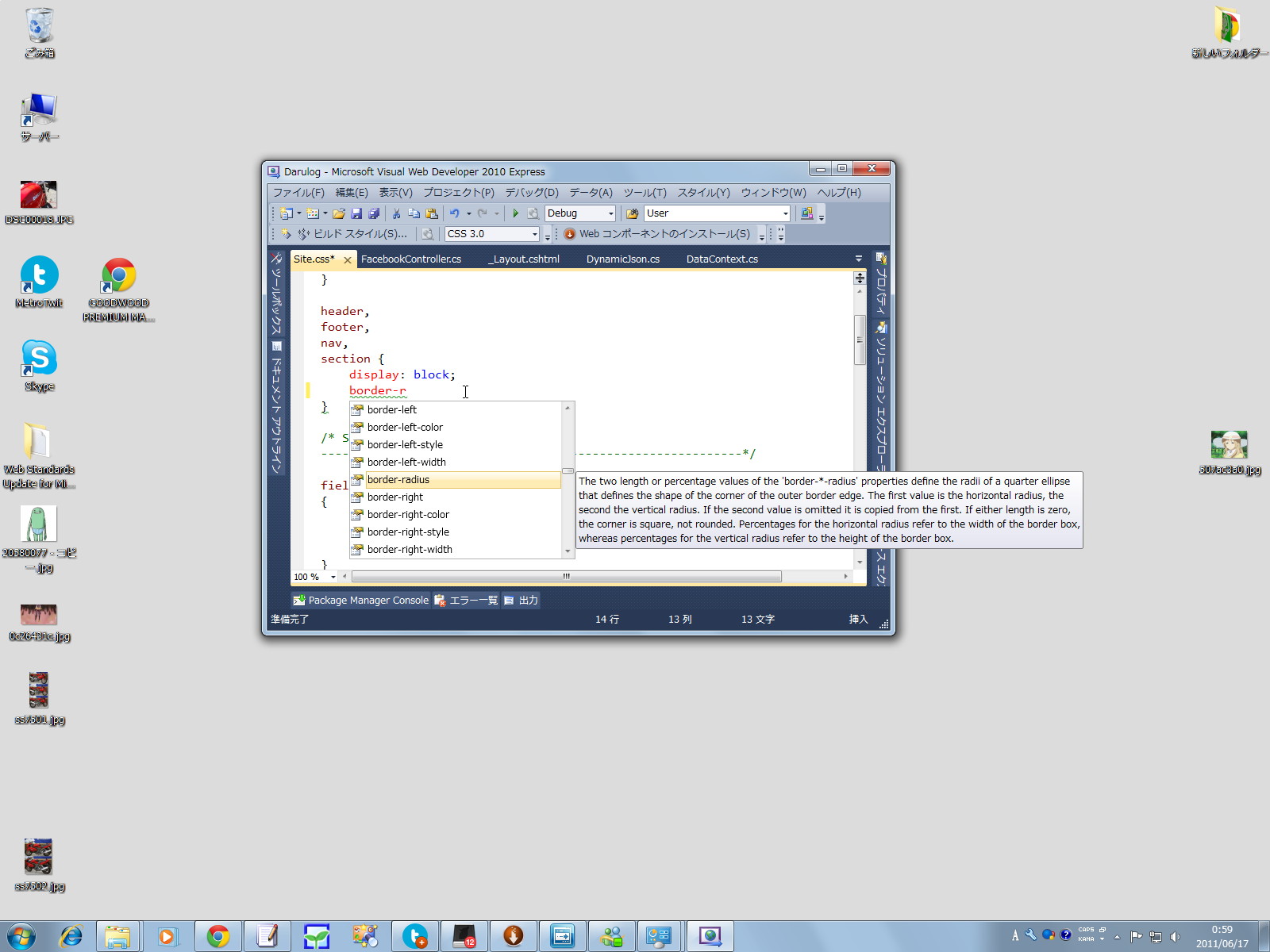
Task: Start debugging with the green play icon
Action: pyautogui.click(x=515, y=213)
